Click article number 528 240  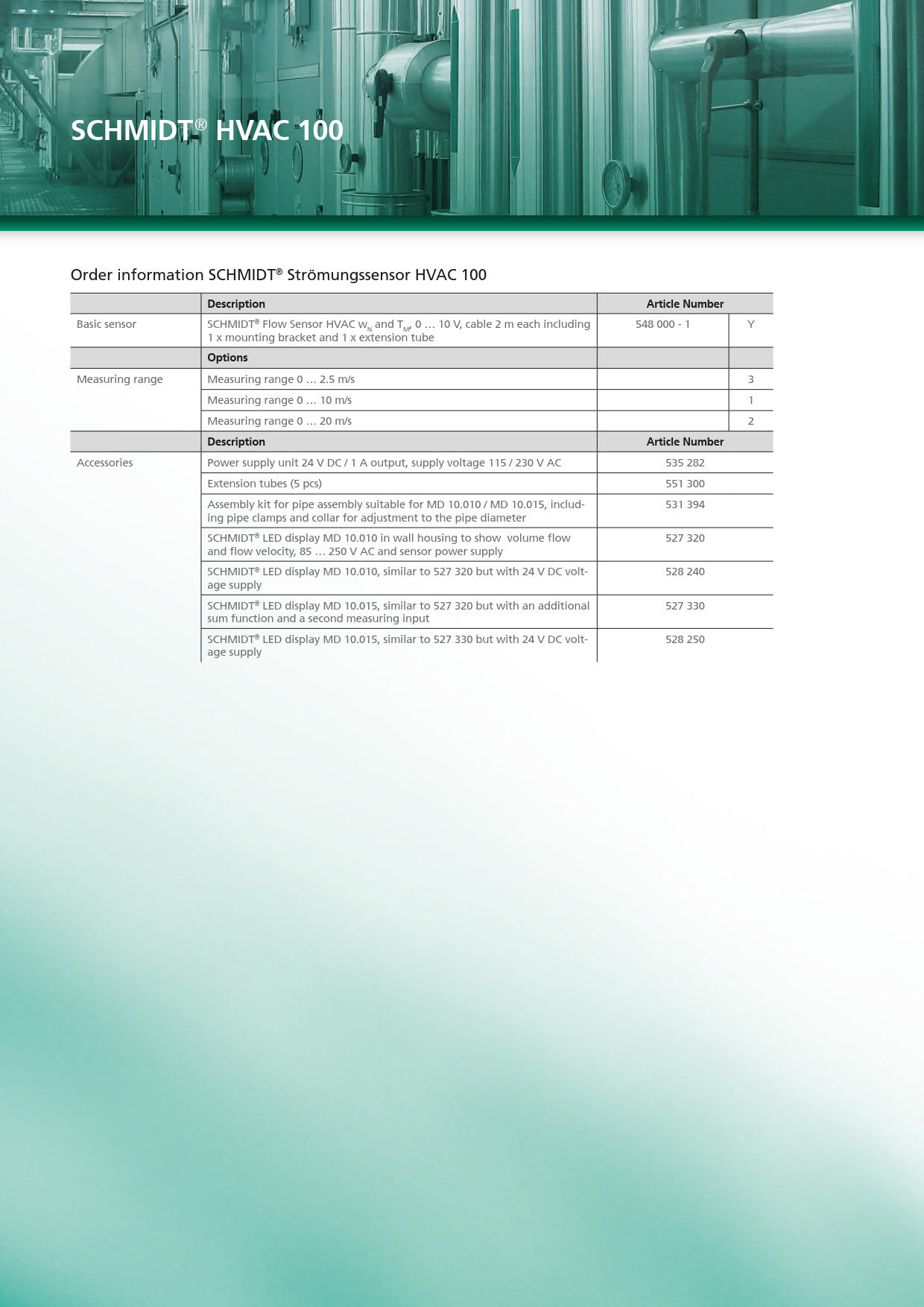685,572
